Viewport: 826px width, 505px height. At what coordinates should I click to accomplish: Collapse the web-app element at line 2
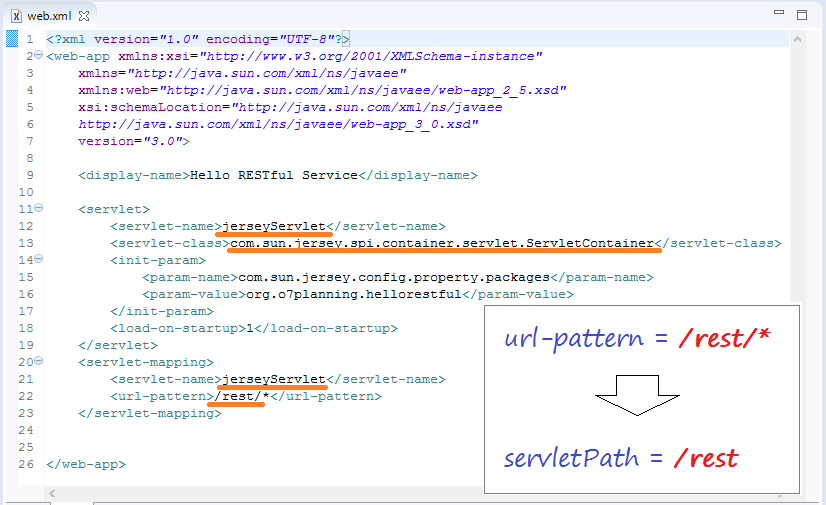coord(38,55)
